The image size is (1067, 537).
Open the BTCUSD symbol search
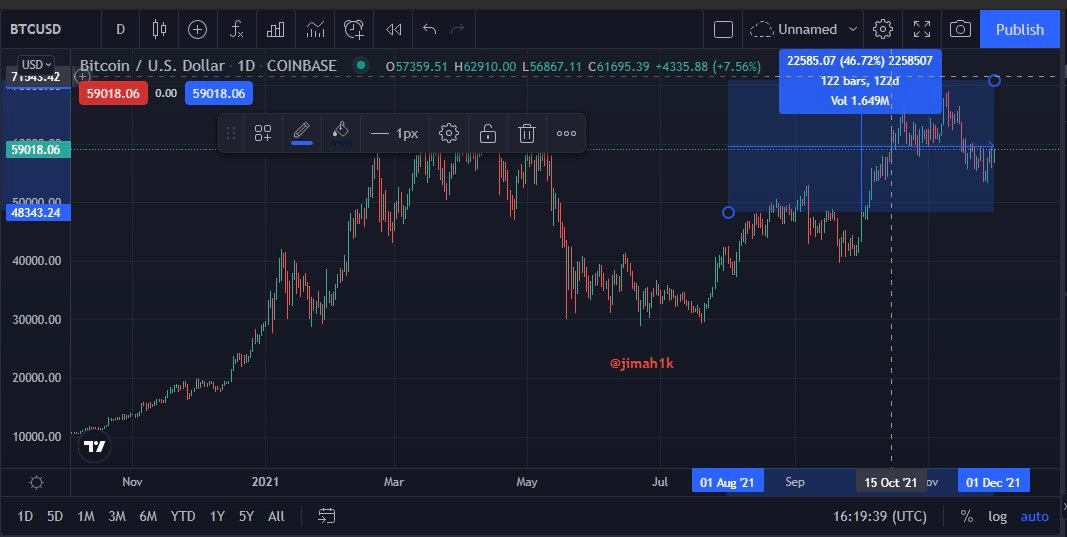click(35, 29)
